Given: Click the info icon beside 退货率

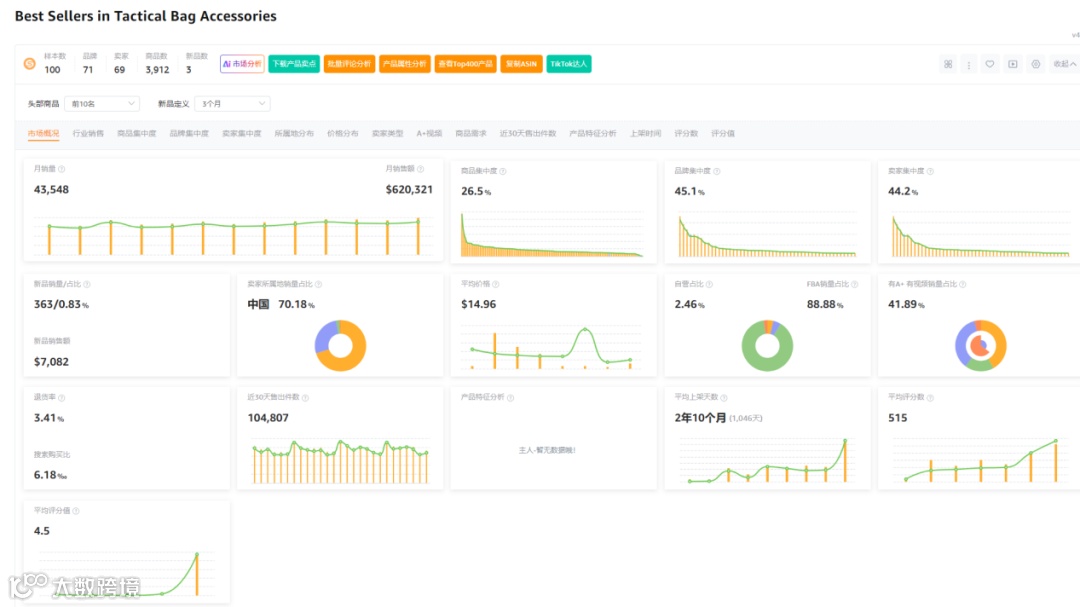Looking at the screenshot, I should [x=62, y=398].
